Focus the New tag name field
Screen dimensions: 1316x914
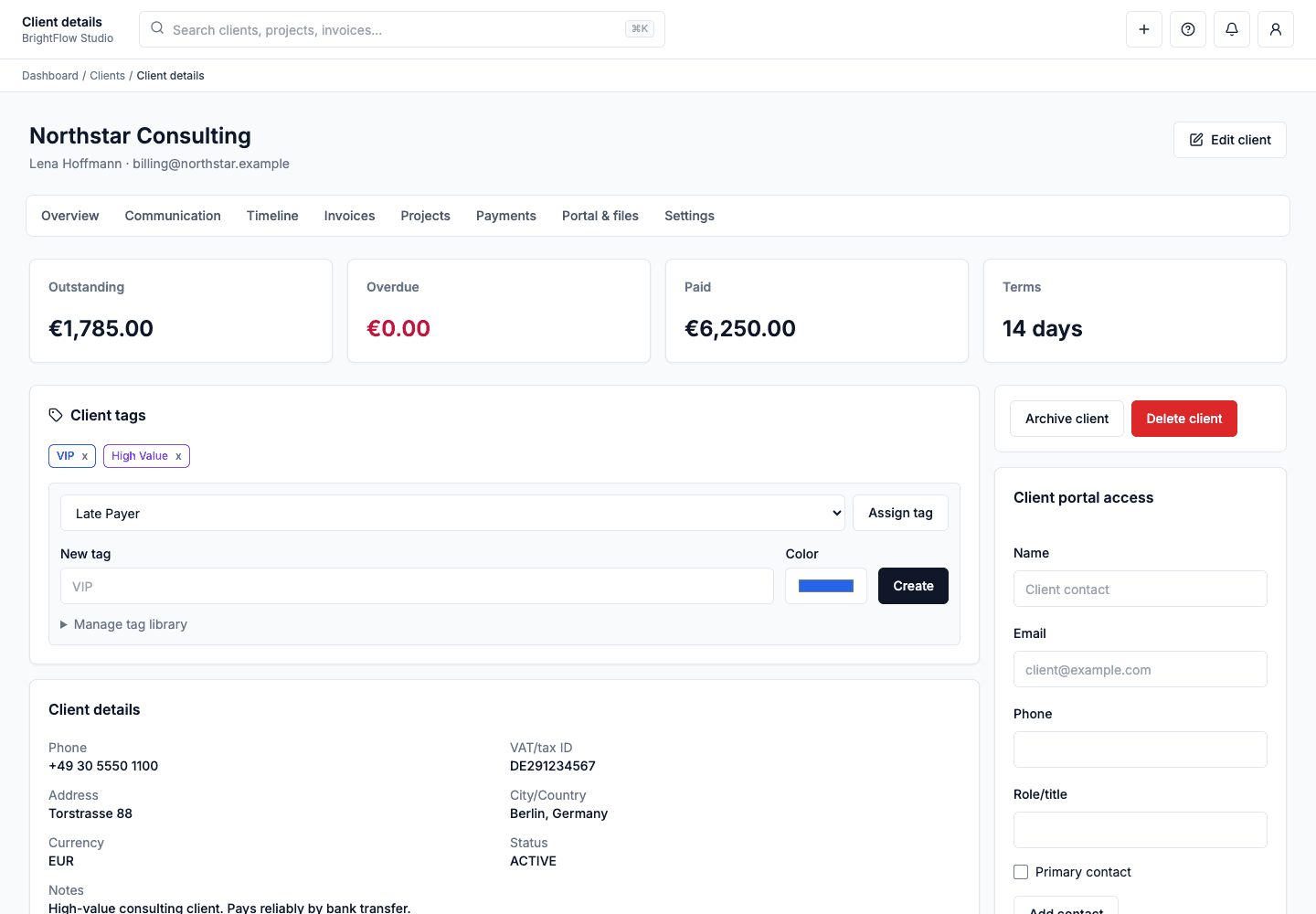click(x=417, y=586)
